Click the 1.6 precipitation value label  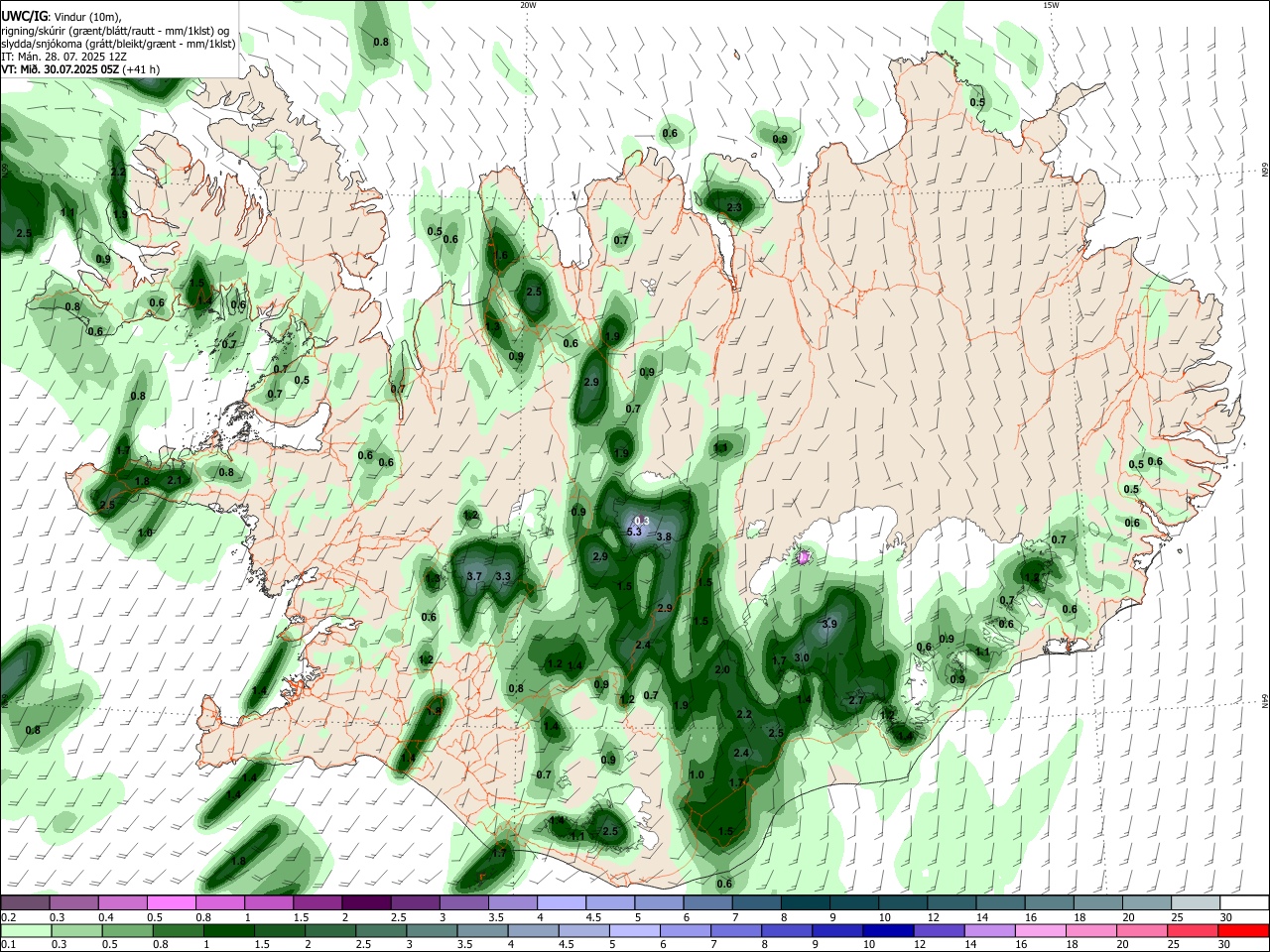point(501,255)
